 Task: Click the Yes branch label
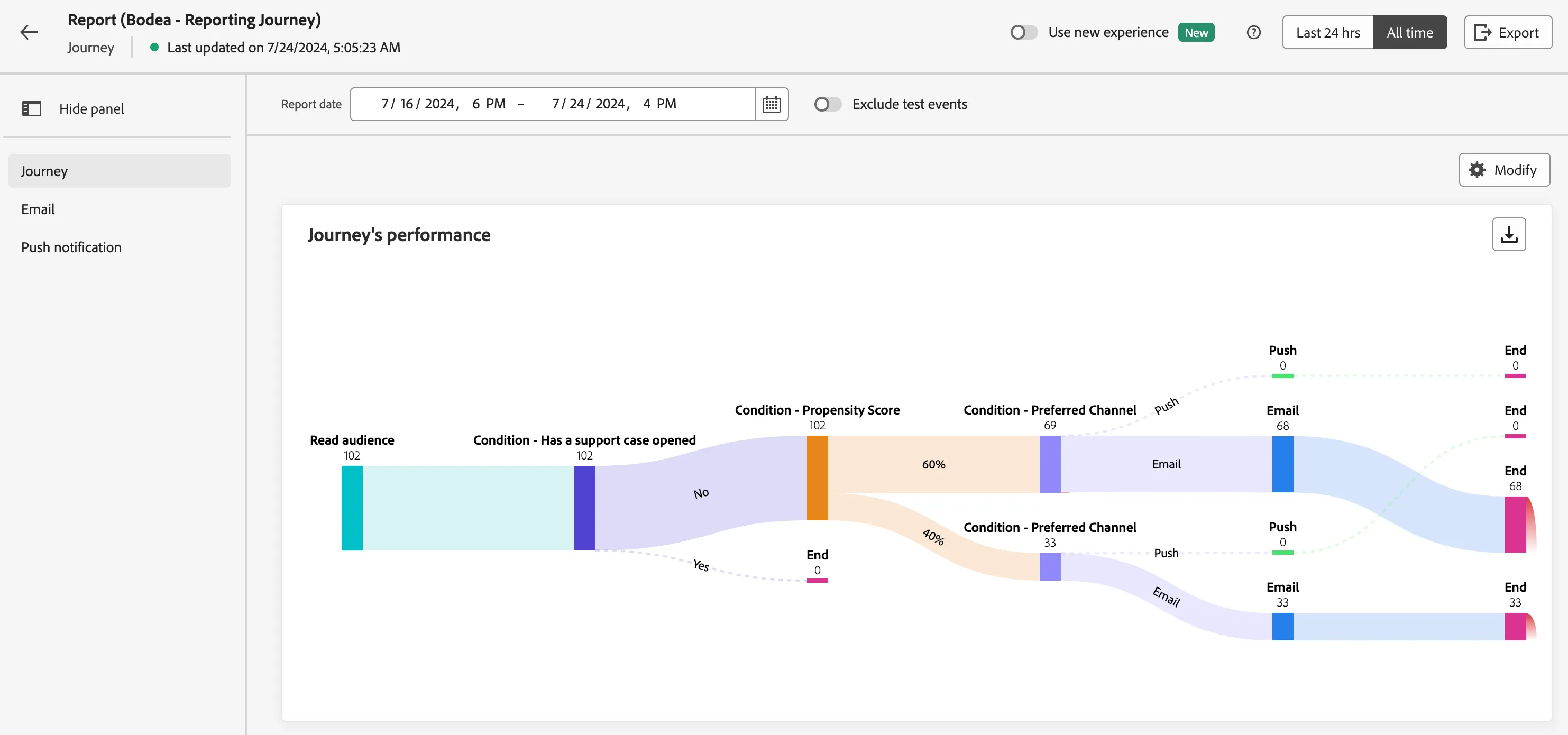tap(701, 565)
